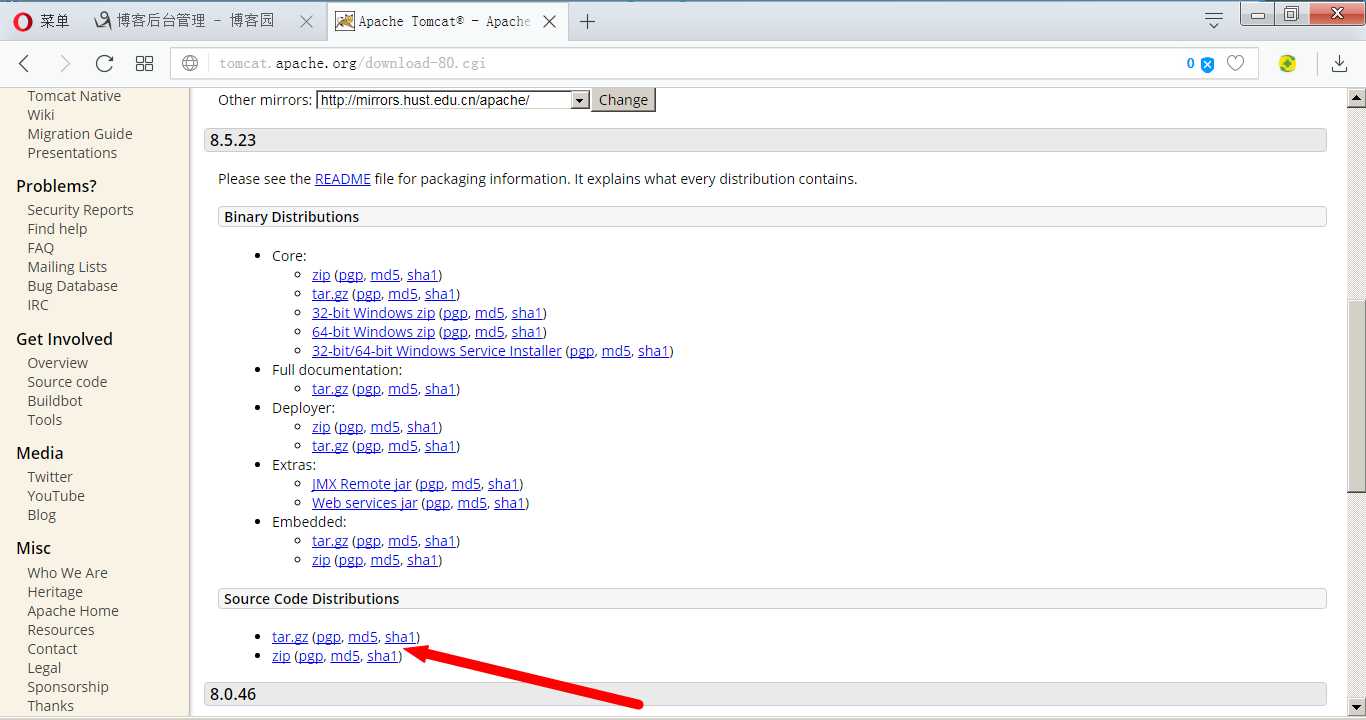This screenshot has width=1366, height=720.
Task: Click the site info globe icon
Action: click(190, 64)
